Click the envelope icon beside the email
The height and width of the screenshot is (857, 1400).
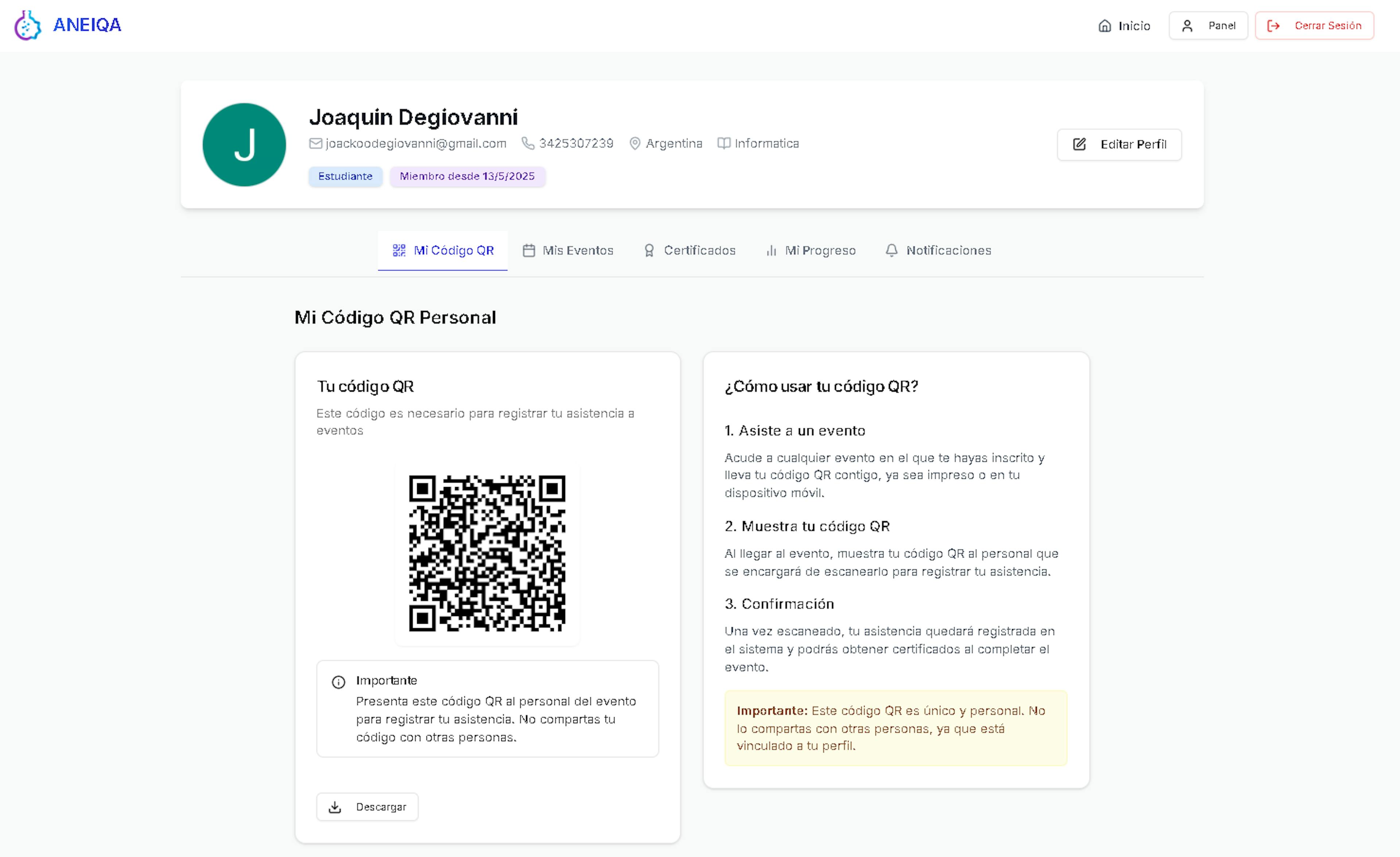click(x=315, y=144)
